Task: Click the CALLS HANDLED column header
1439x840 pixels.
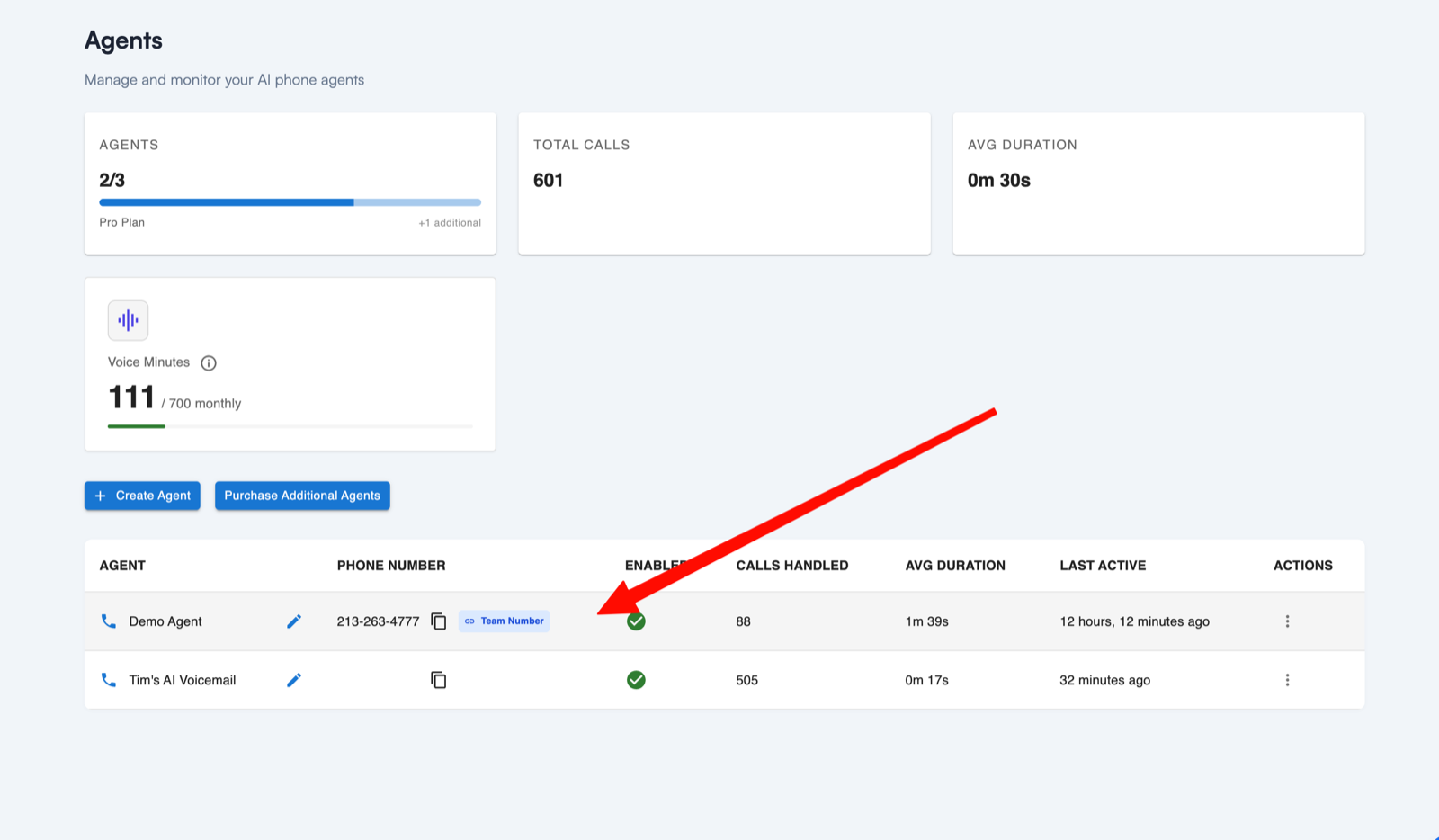Action: 792,566
